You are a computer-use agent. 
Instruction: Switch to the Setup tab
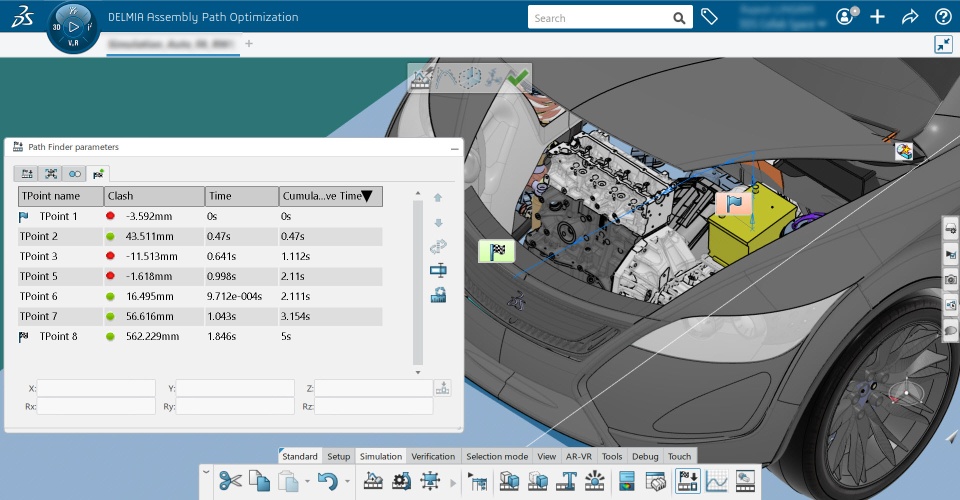(339, 456)
